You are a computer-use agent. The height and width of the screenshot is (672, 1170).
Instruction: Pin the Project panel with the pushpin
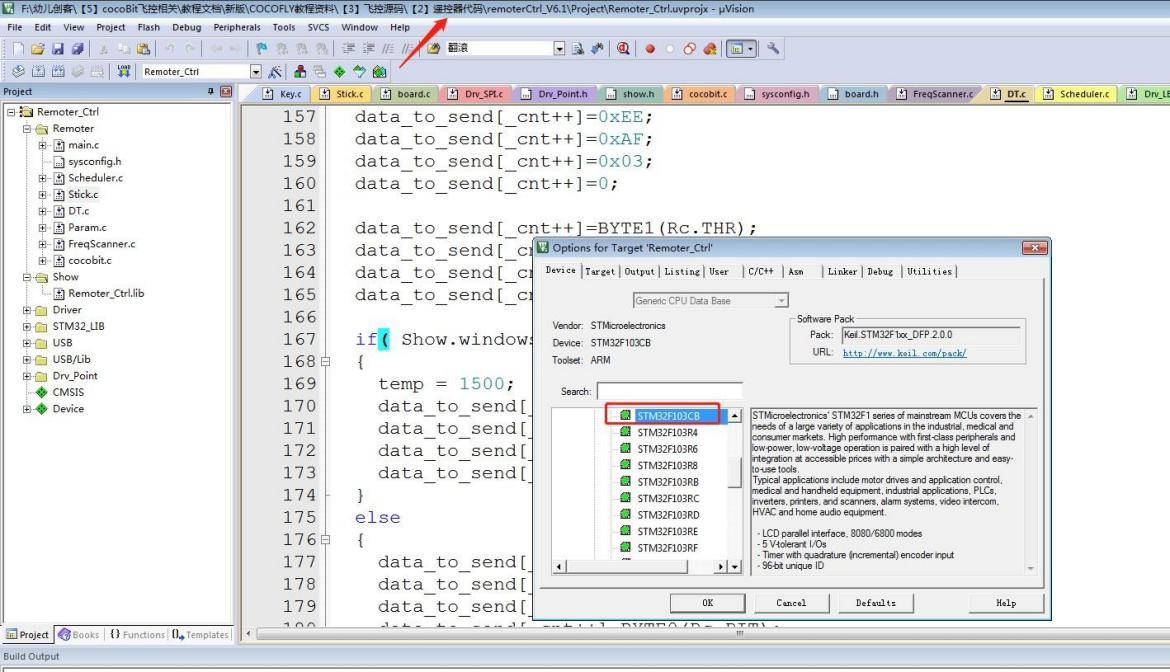coord(210,92)
